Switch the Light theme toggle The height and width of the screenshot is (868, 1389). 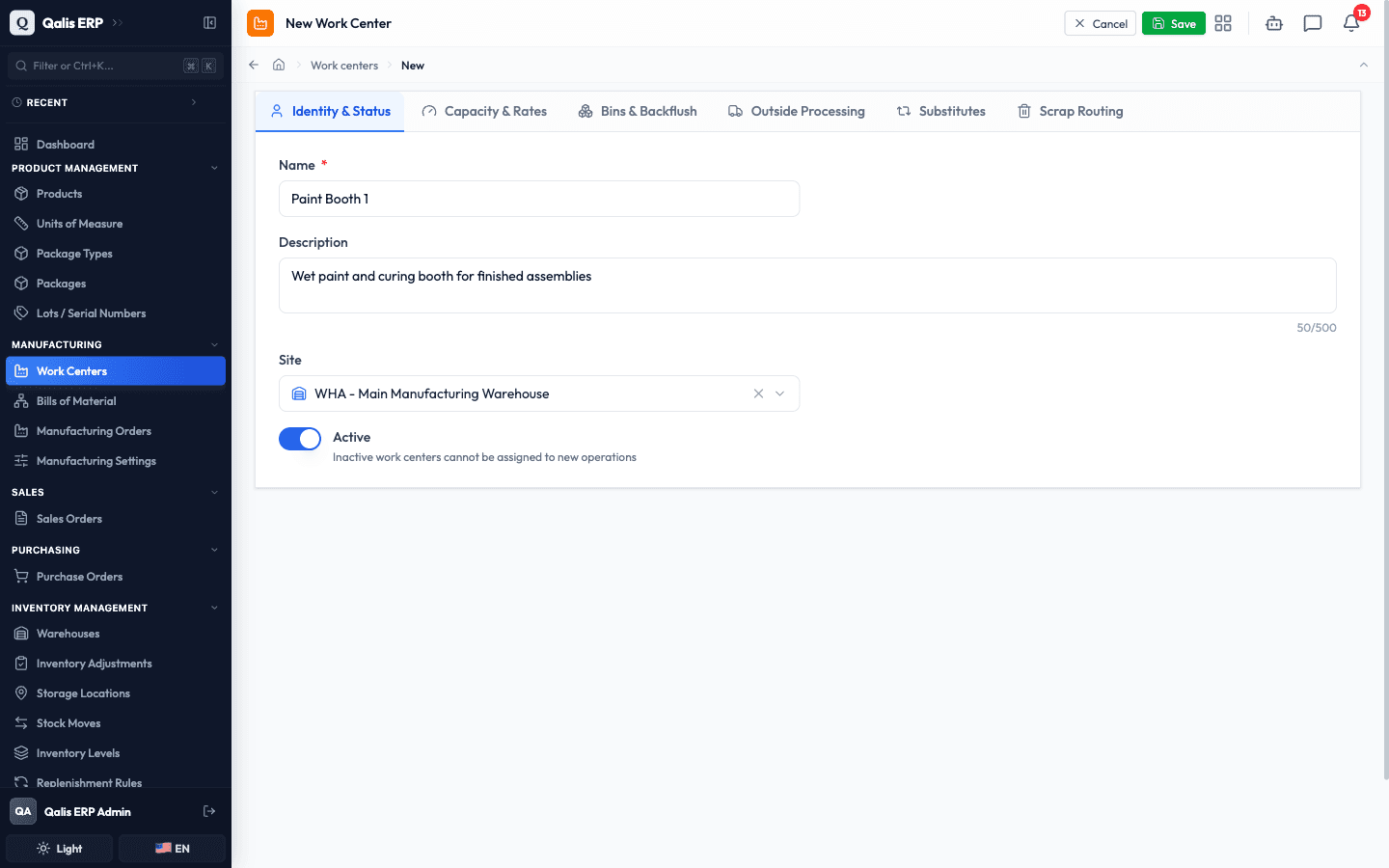(x=60, y=849)
